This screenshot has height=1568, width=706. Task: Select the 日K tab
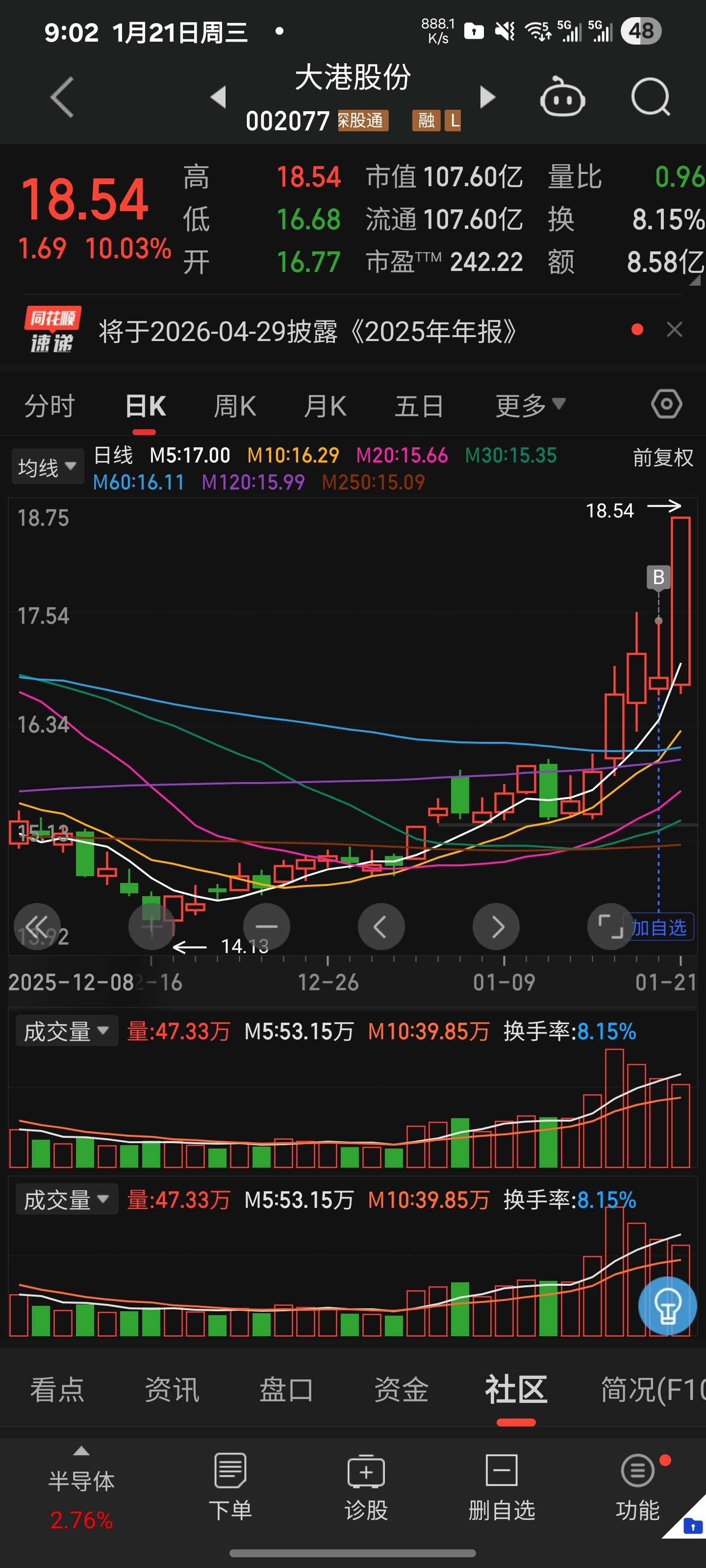pos(145,405)
